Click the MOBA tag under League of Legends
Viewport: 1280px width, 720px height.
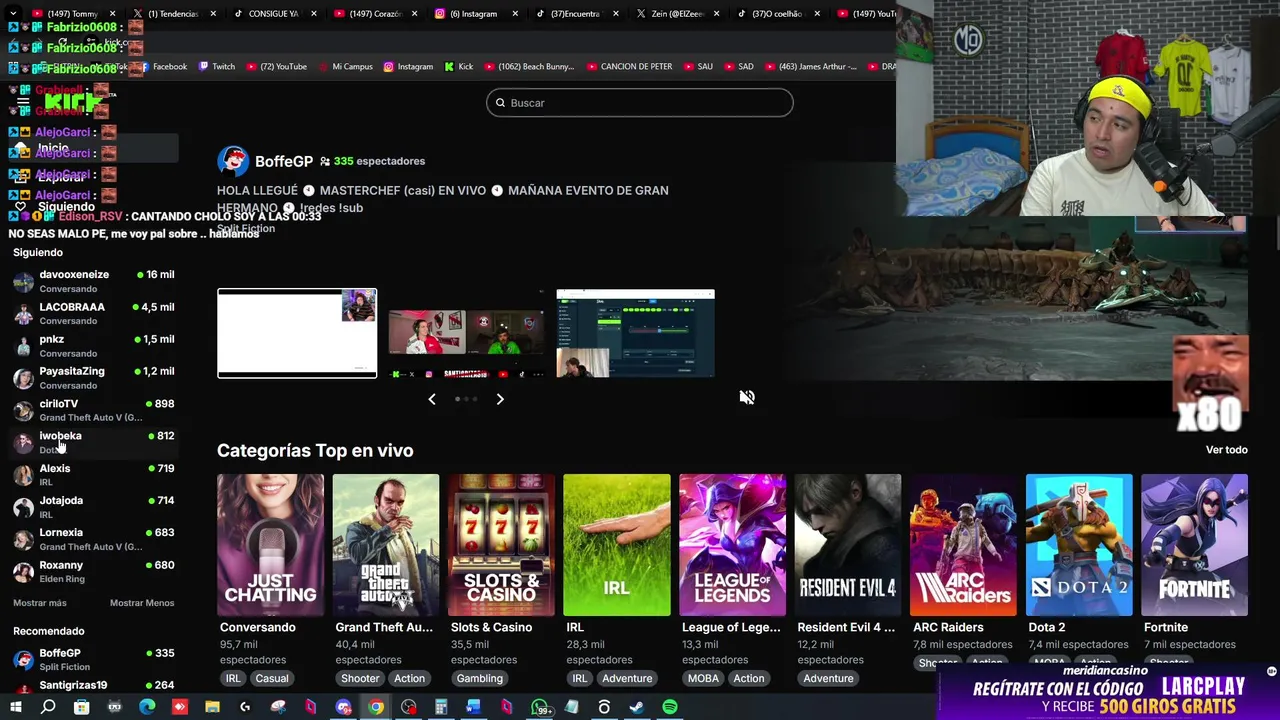703,678
